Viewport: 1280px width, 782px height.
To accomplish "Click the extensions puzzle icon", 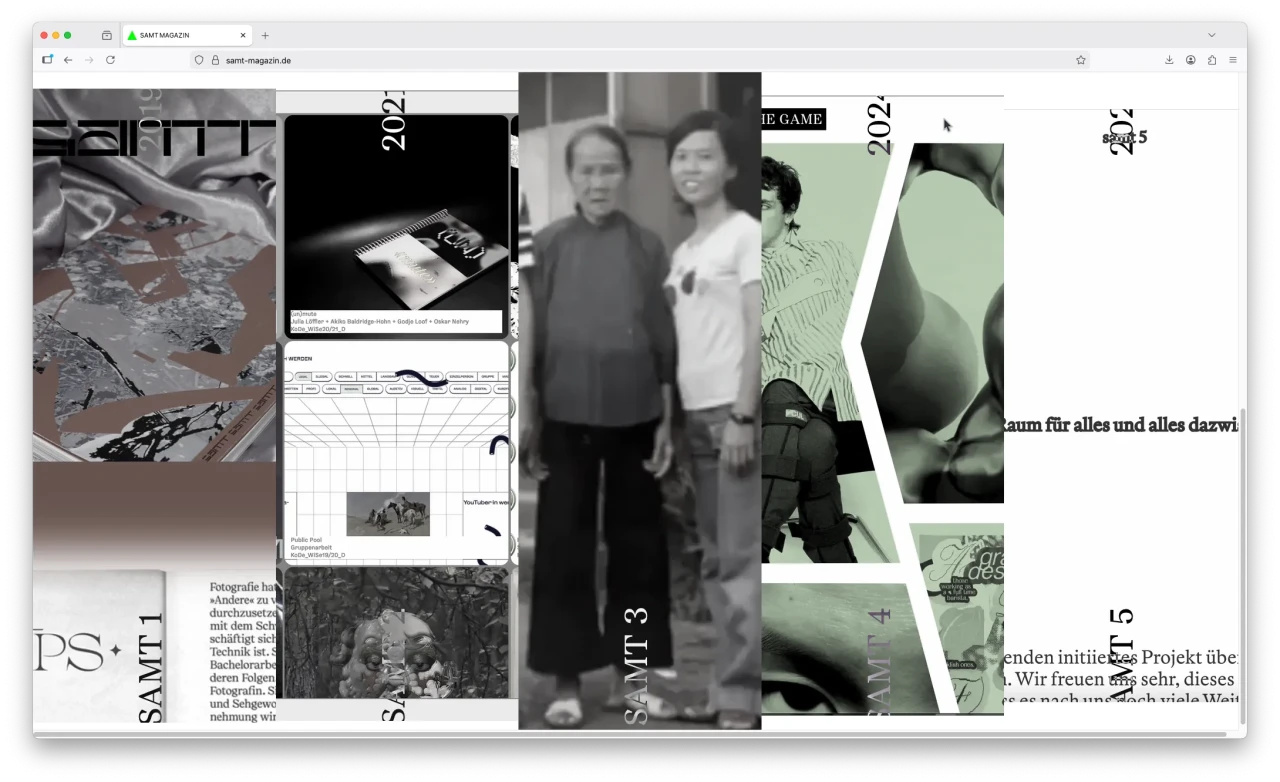I will click(x=1211, y=60).
